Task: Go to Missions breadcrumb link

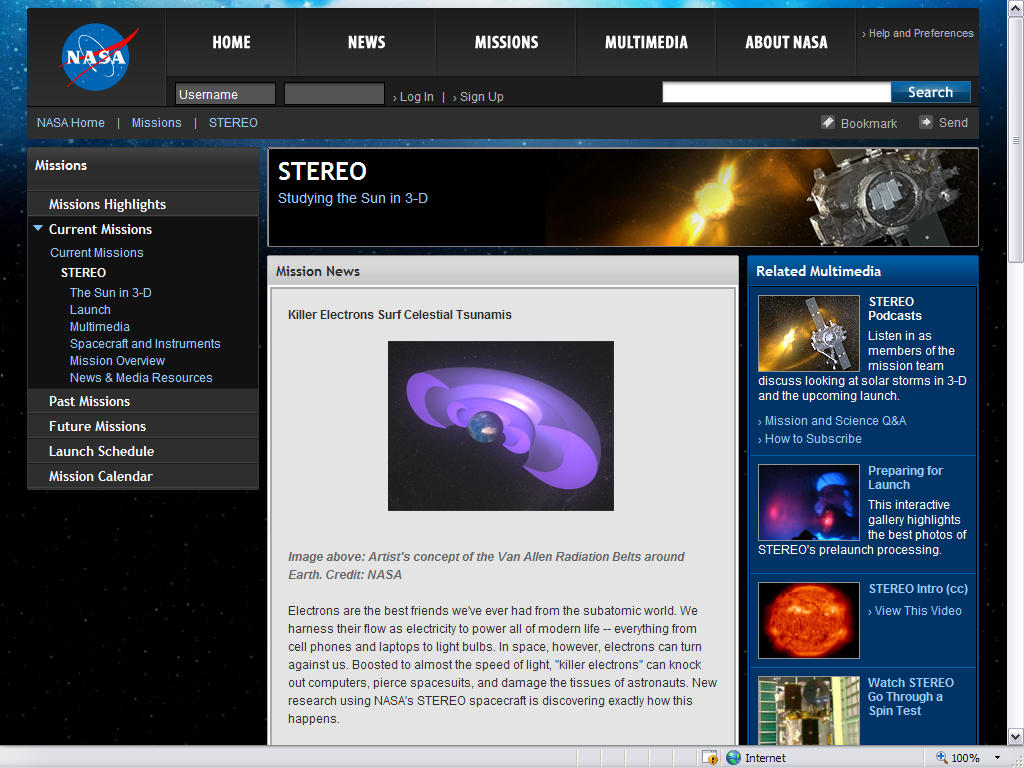Action: click(x=157, y=123)
